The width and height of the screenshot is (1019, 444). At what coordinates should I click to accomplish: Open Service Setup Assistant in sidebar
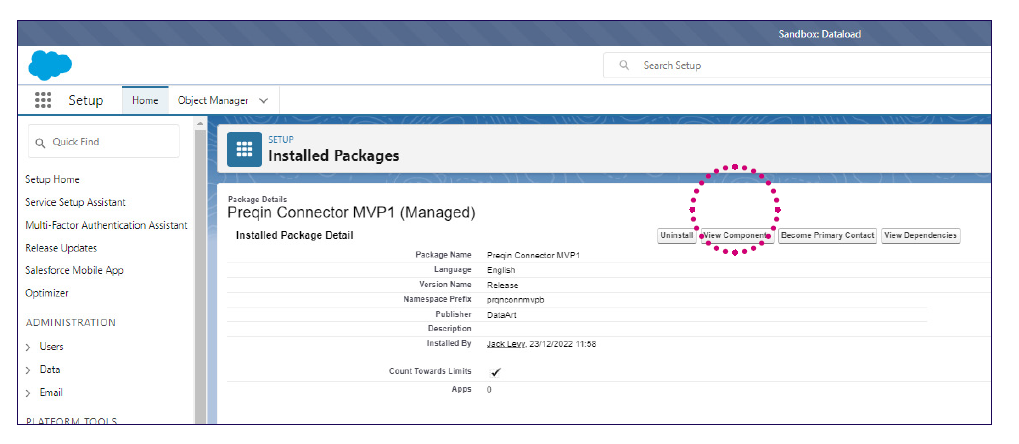coord(75,202)
